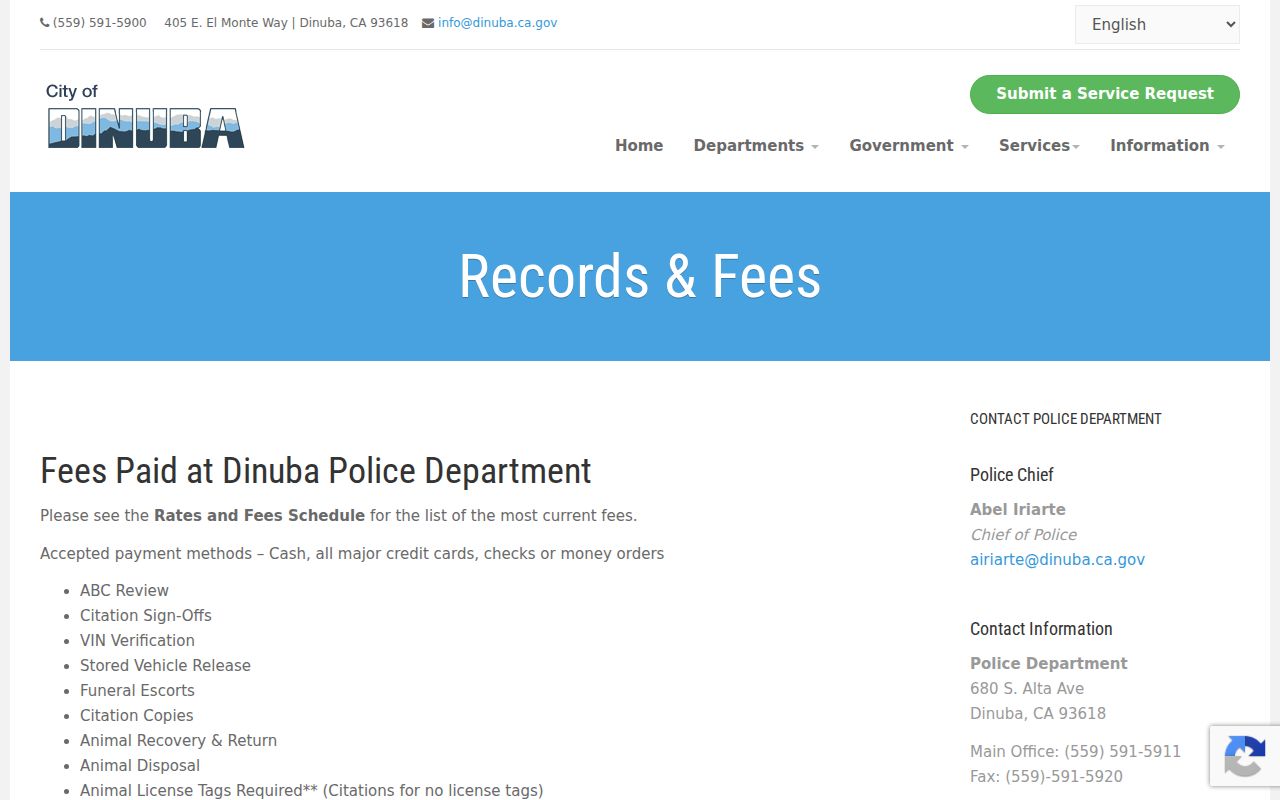Click the 680 S. Alta Ave address
1280x800 pixels.
coord(1027,689)
